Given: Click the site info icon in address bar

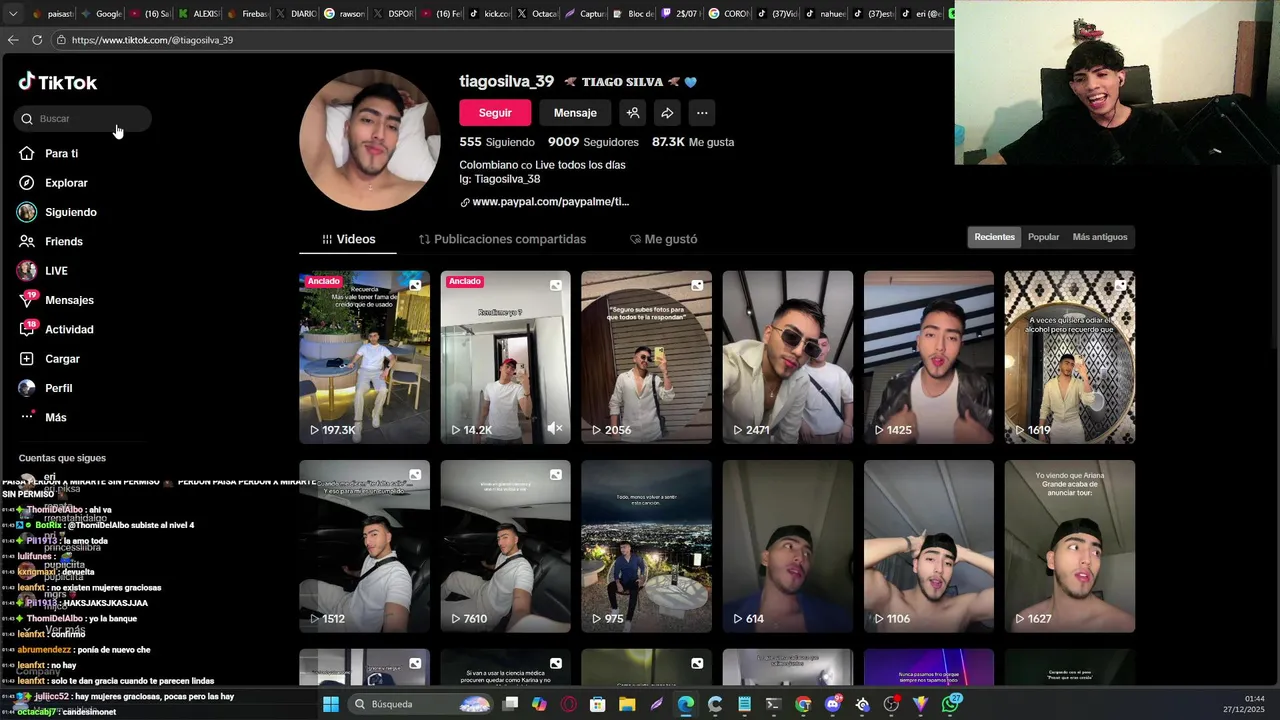Looking at the screenshot, I should coord(61,40).
